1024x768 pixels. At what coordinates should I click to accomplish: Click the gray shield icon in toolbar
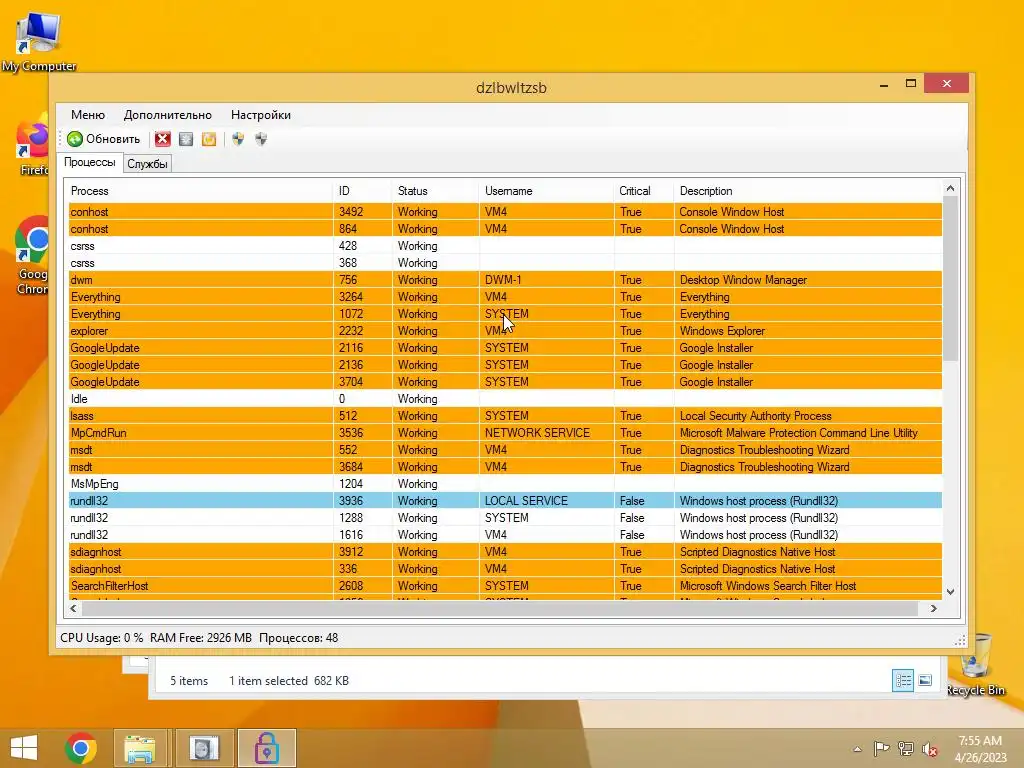tap(261, 138)
